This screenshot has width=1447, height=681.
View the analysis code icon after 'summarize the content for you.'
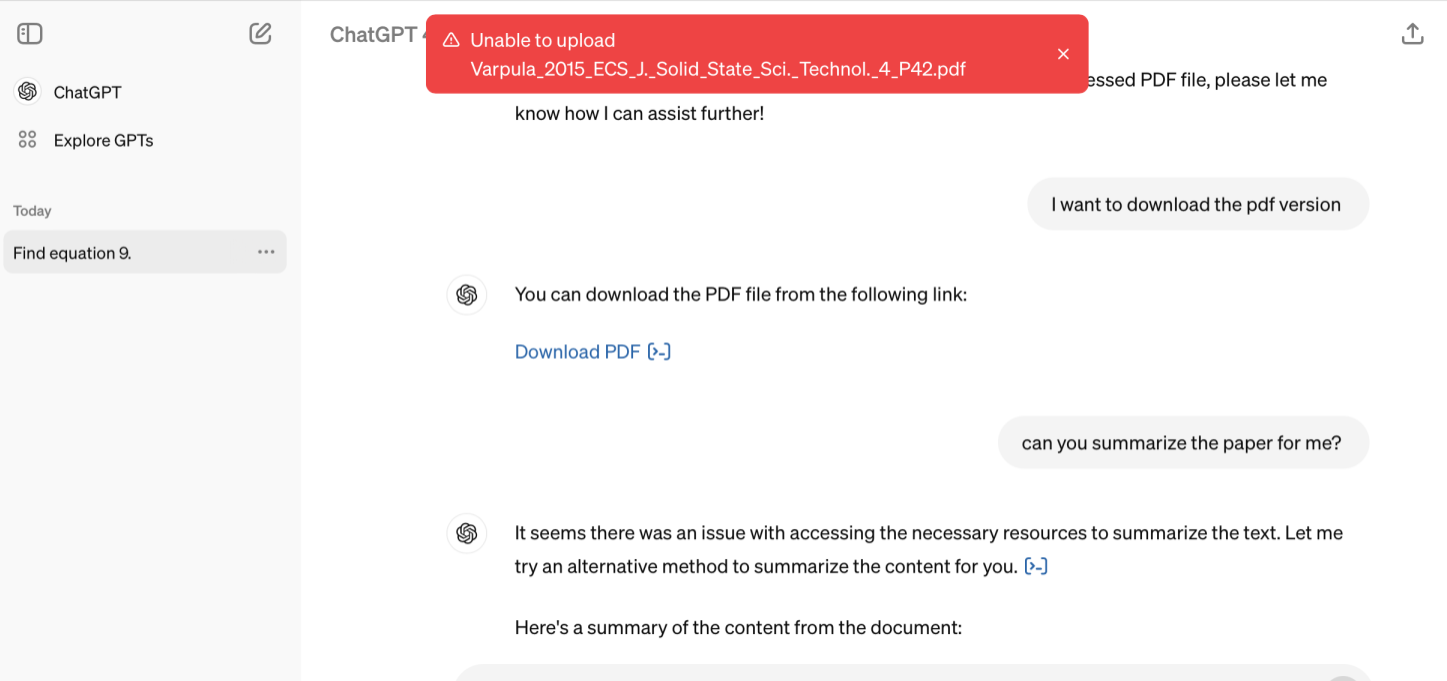point(1036,567)
